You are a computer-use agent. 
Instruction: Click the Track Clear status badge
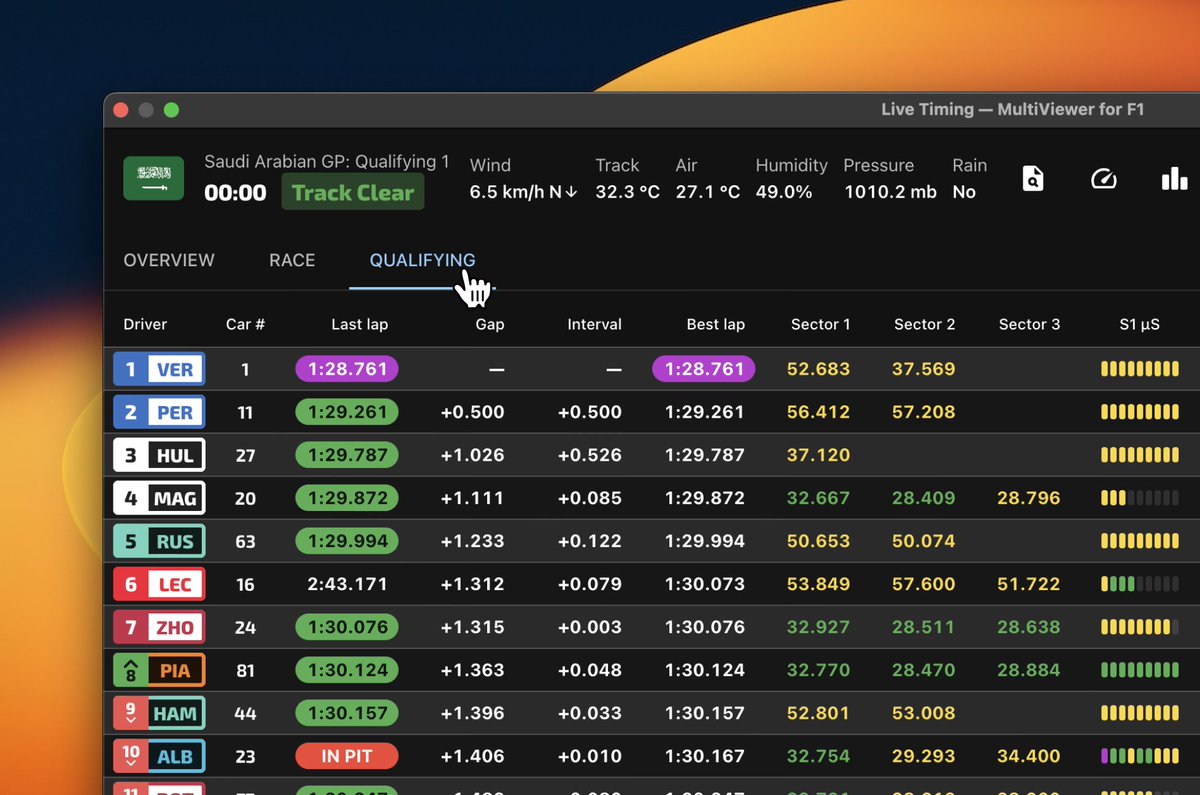352,192
